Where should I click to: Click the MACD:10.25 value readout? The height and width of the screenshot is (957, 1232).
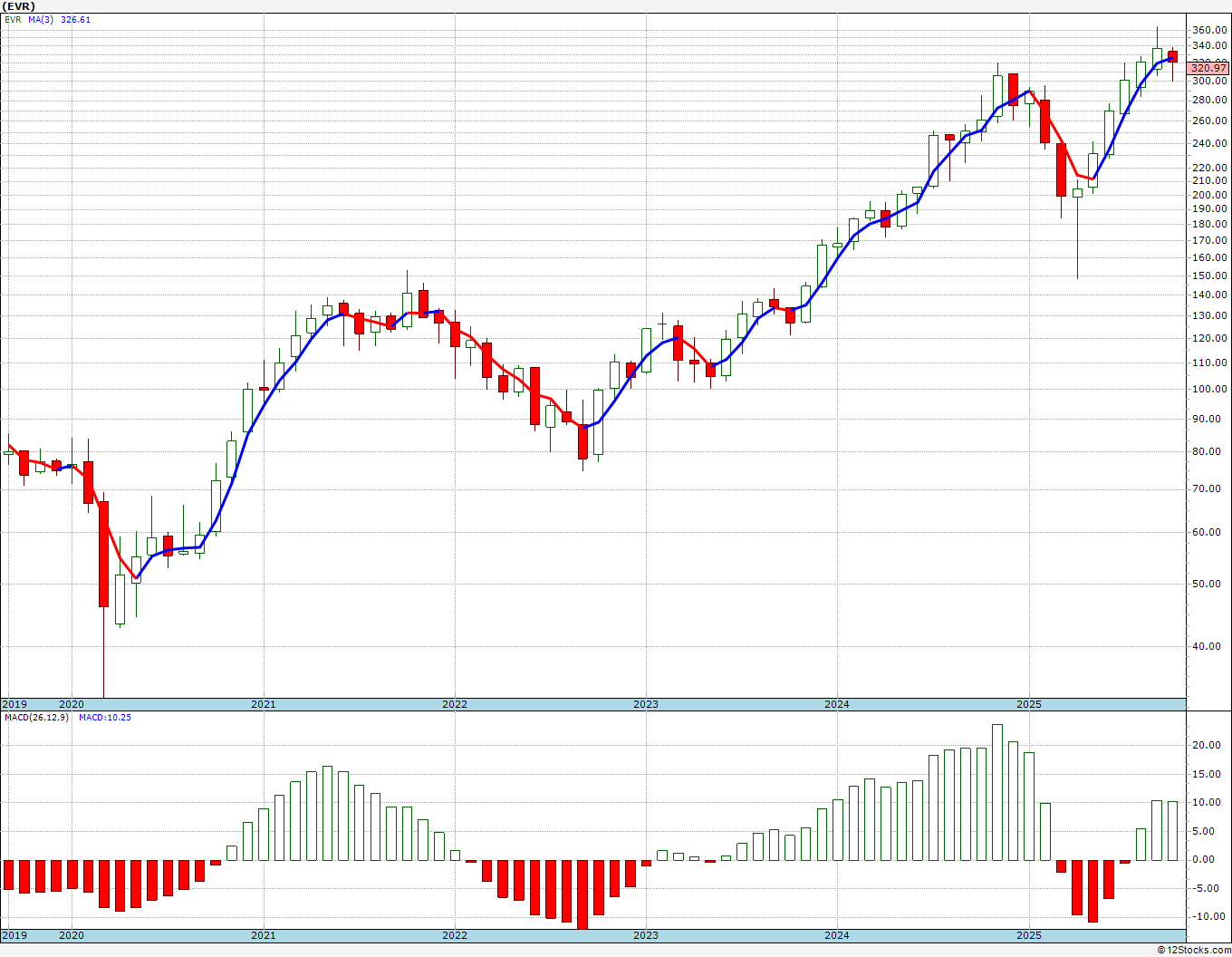tap(105, 718)
